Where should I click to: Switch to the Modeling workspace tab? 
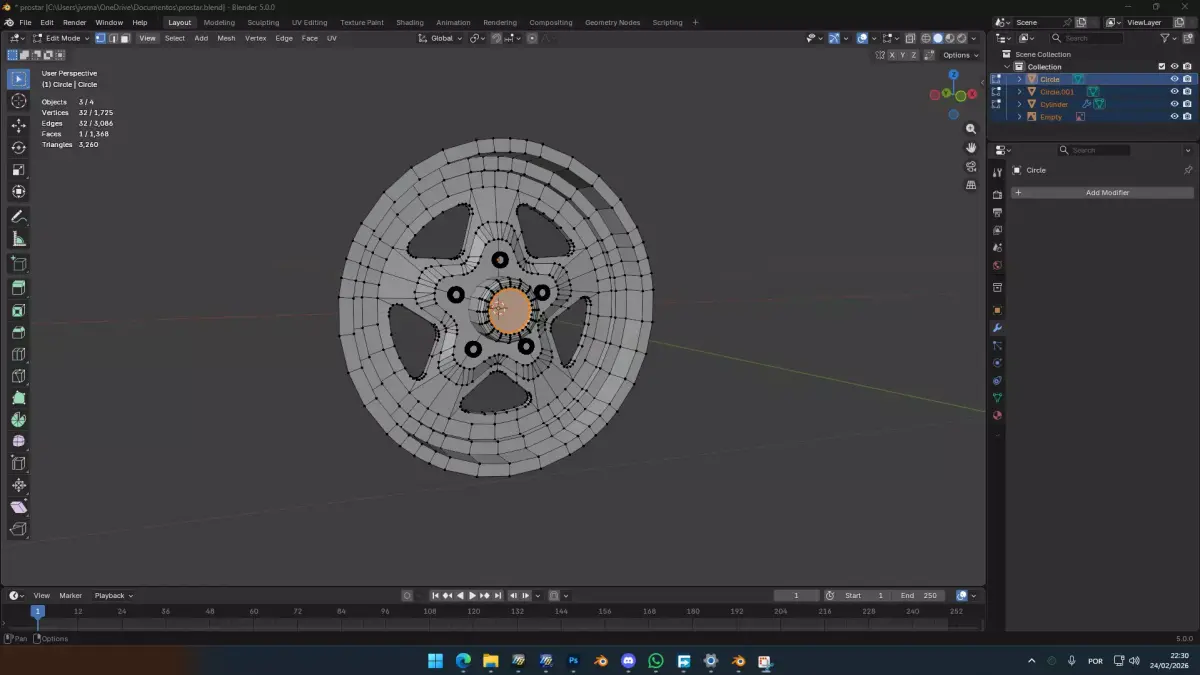[x=219, y=22]
